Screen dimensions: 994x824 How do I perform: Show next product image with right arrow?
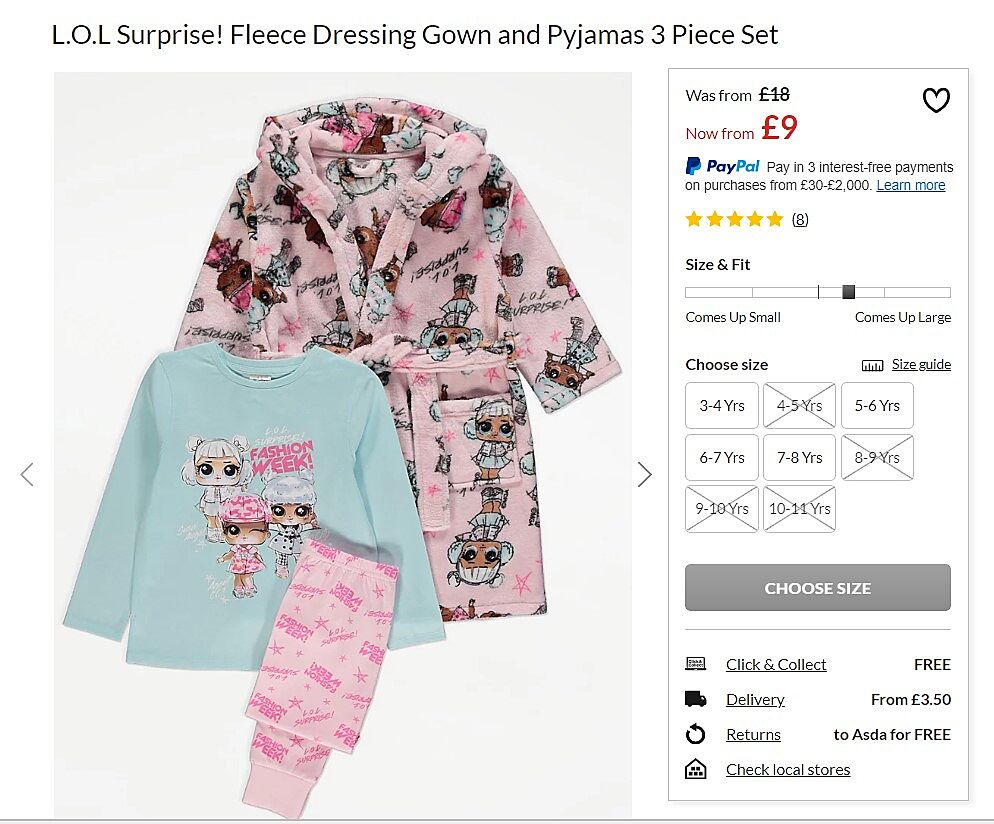coord(644,474)
